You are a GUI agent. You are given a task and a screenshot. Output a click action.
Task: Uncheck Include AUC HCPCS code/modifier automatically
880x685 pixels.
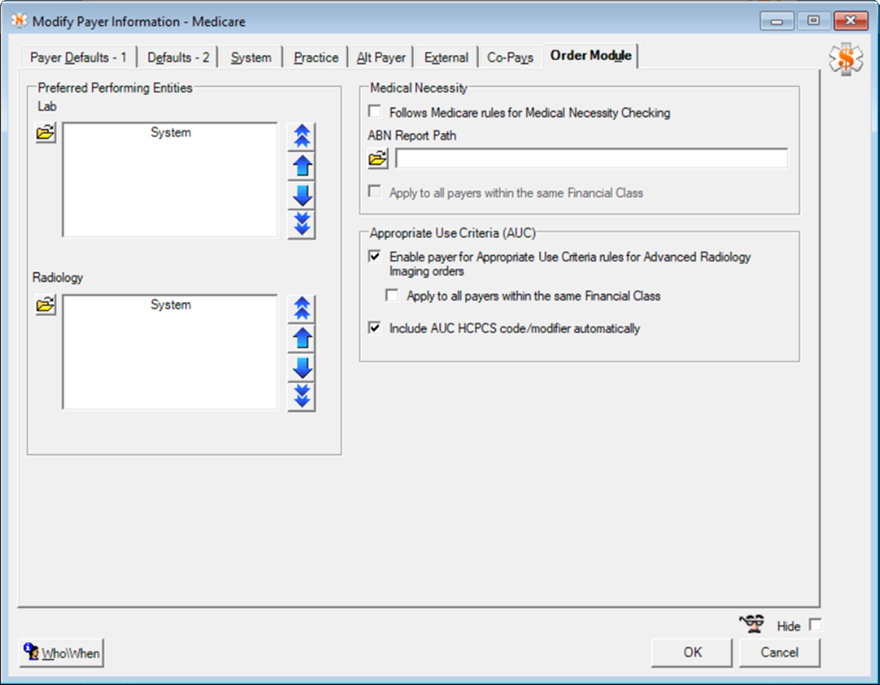pos(375,328)
